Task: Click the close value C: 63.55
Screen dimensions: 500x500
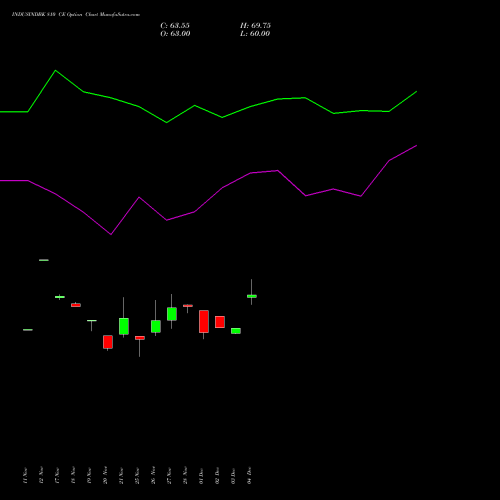Action: [175, 26]
